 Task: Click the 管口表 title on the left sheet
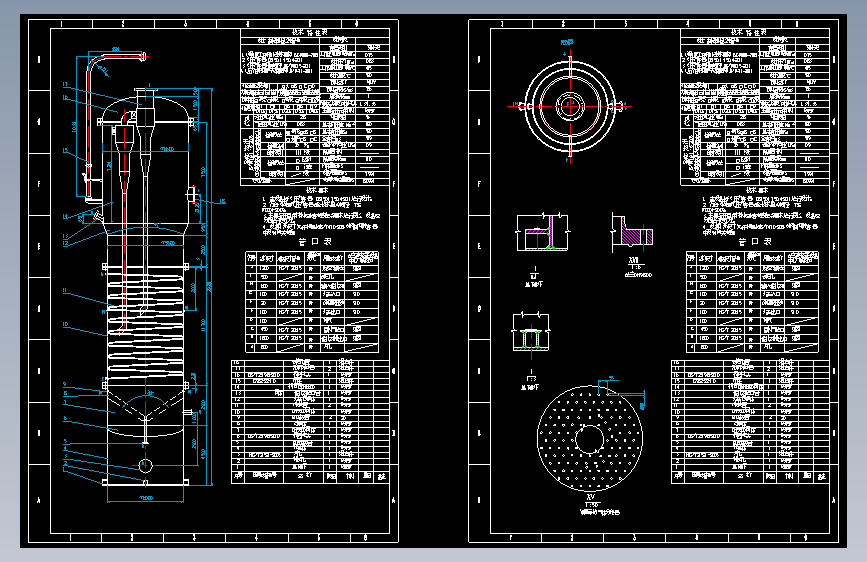click(x=315, y=242)
